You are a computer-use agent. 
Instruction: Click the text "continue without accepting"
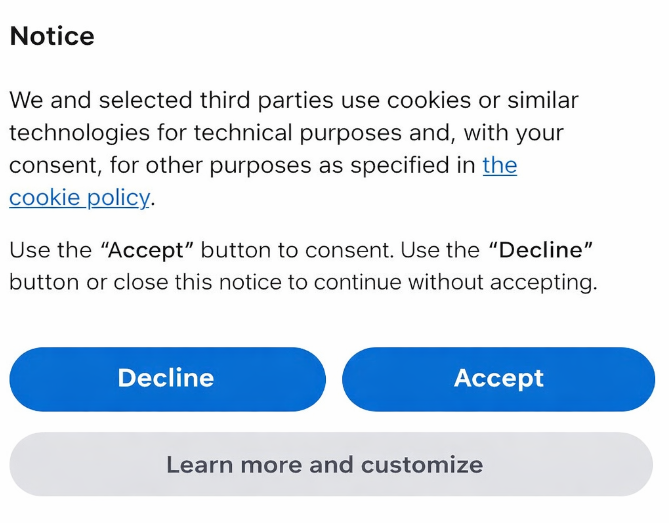point(454,282)
